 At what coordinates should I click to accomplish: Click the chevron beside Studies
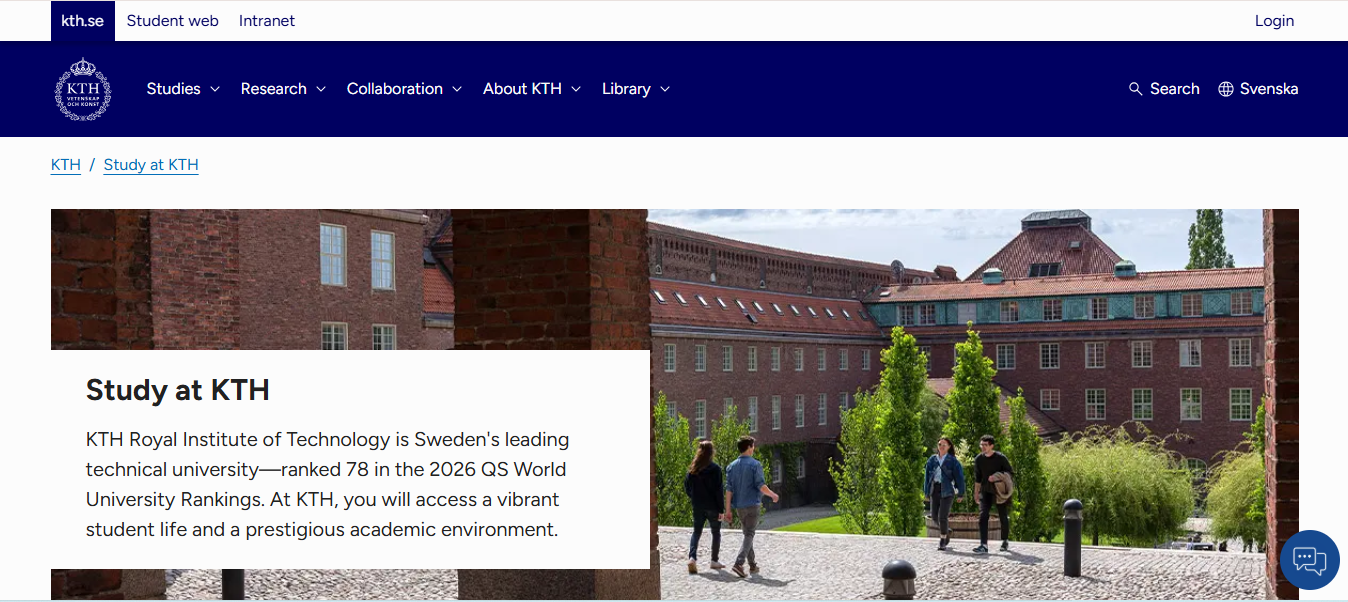tap(215, 89)
